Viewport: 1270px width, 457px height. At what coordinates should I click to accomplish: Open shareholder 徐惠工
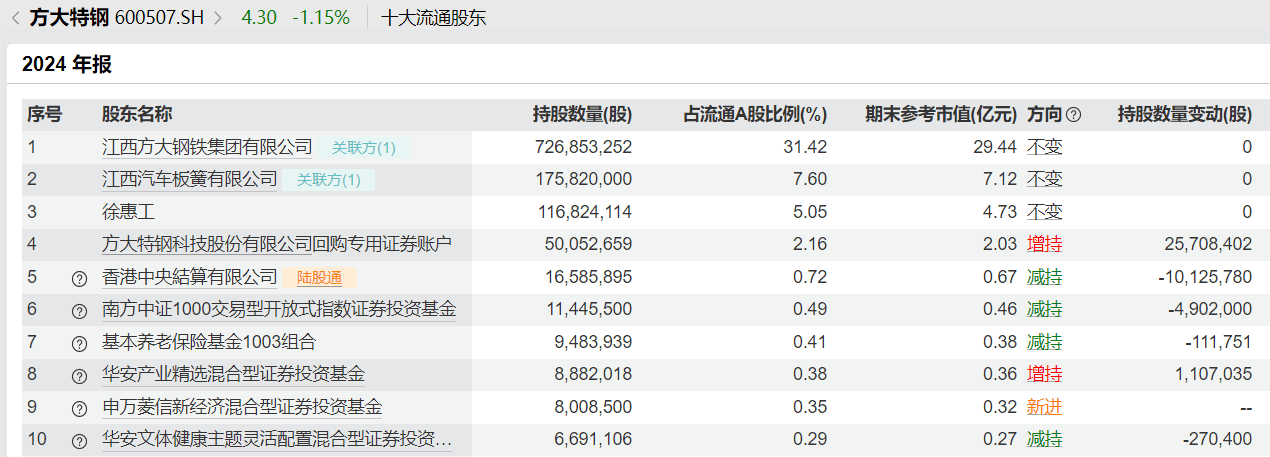[129, 212]
